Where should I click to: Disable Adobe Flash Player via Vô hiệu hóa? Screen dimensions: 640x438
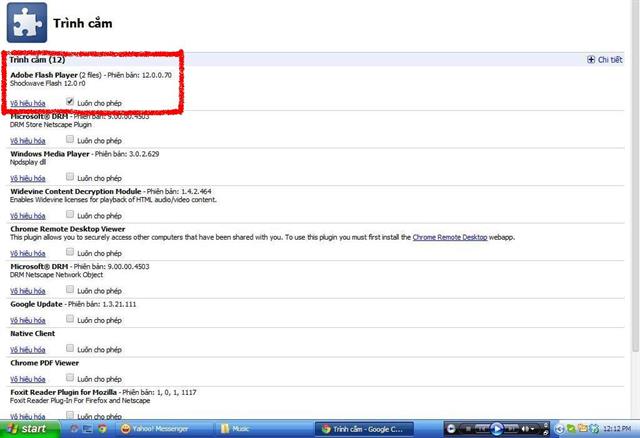pos(28,103)
